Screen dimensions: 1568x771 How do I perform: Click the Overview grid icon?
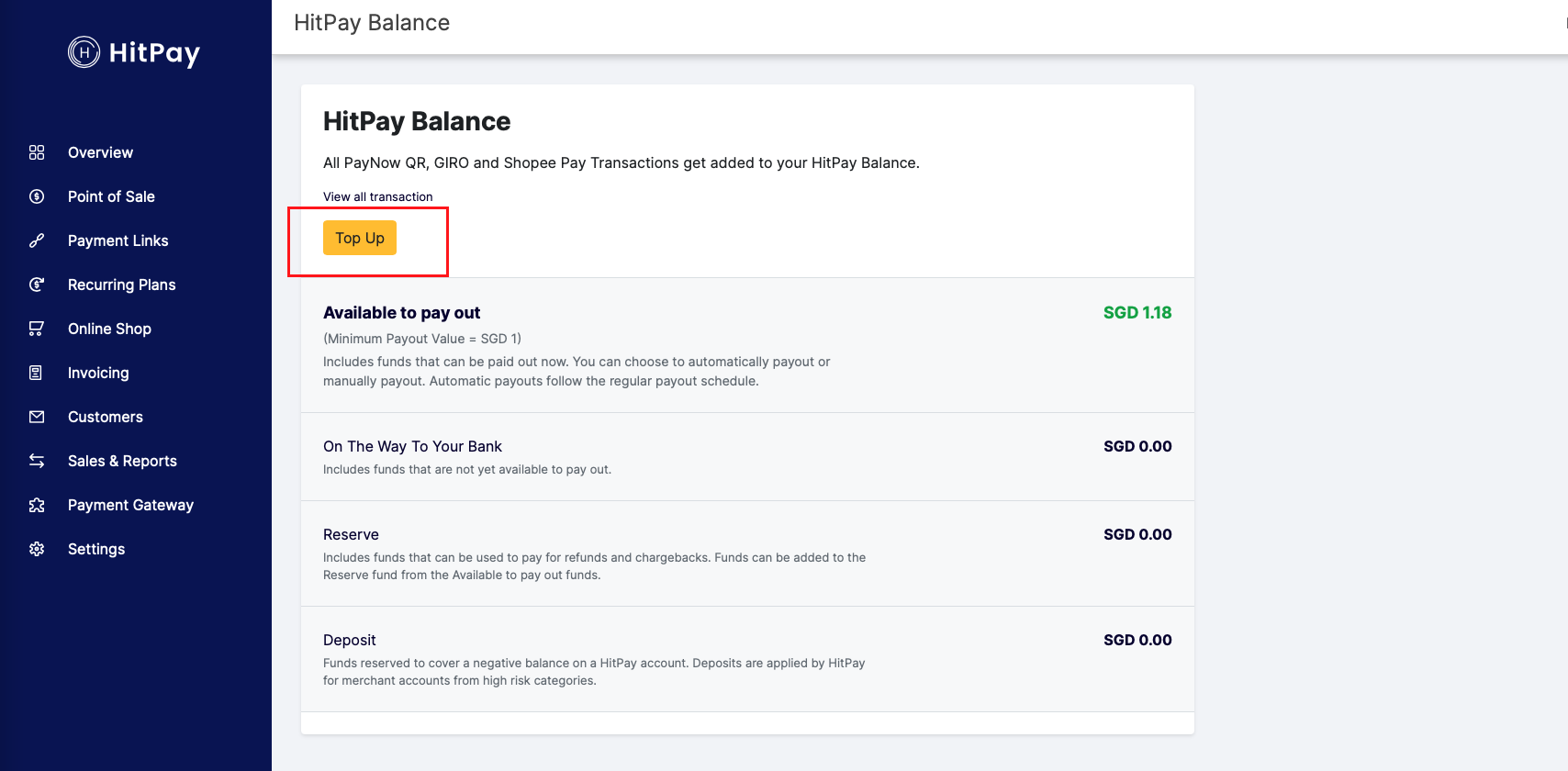(37, 152)
